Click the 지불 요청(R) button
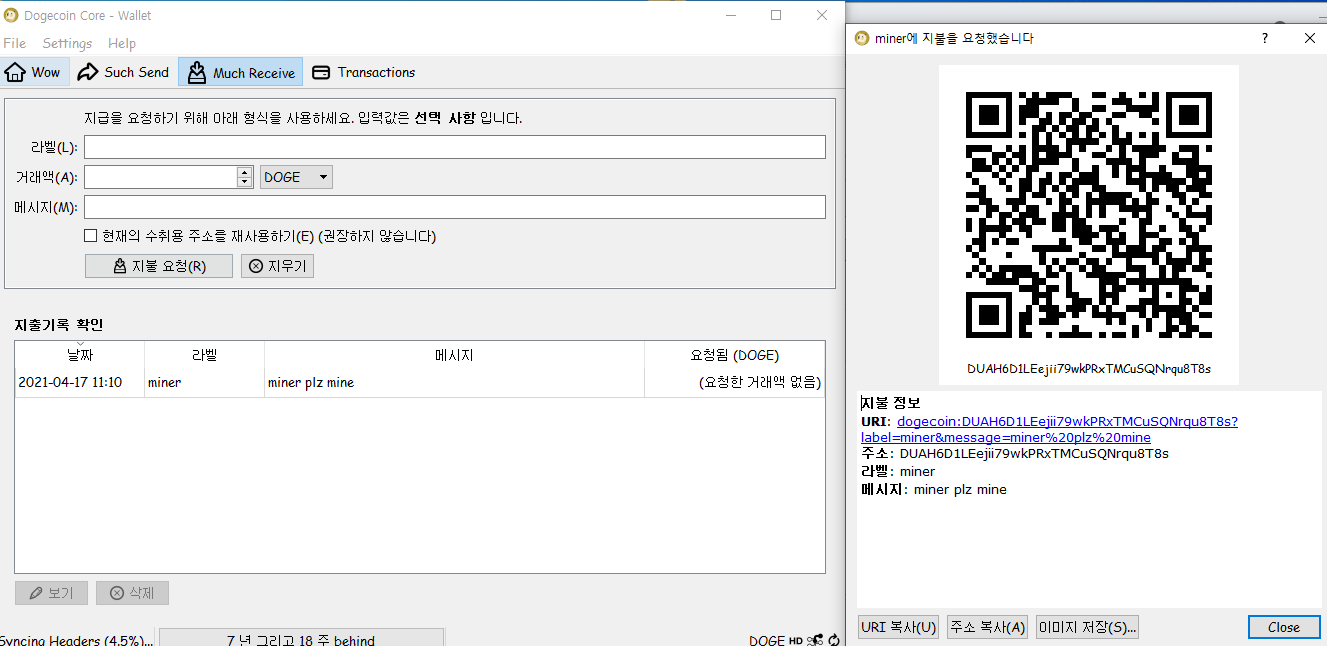 (x=159, y=266)
